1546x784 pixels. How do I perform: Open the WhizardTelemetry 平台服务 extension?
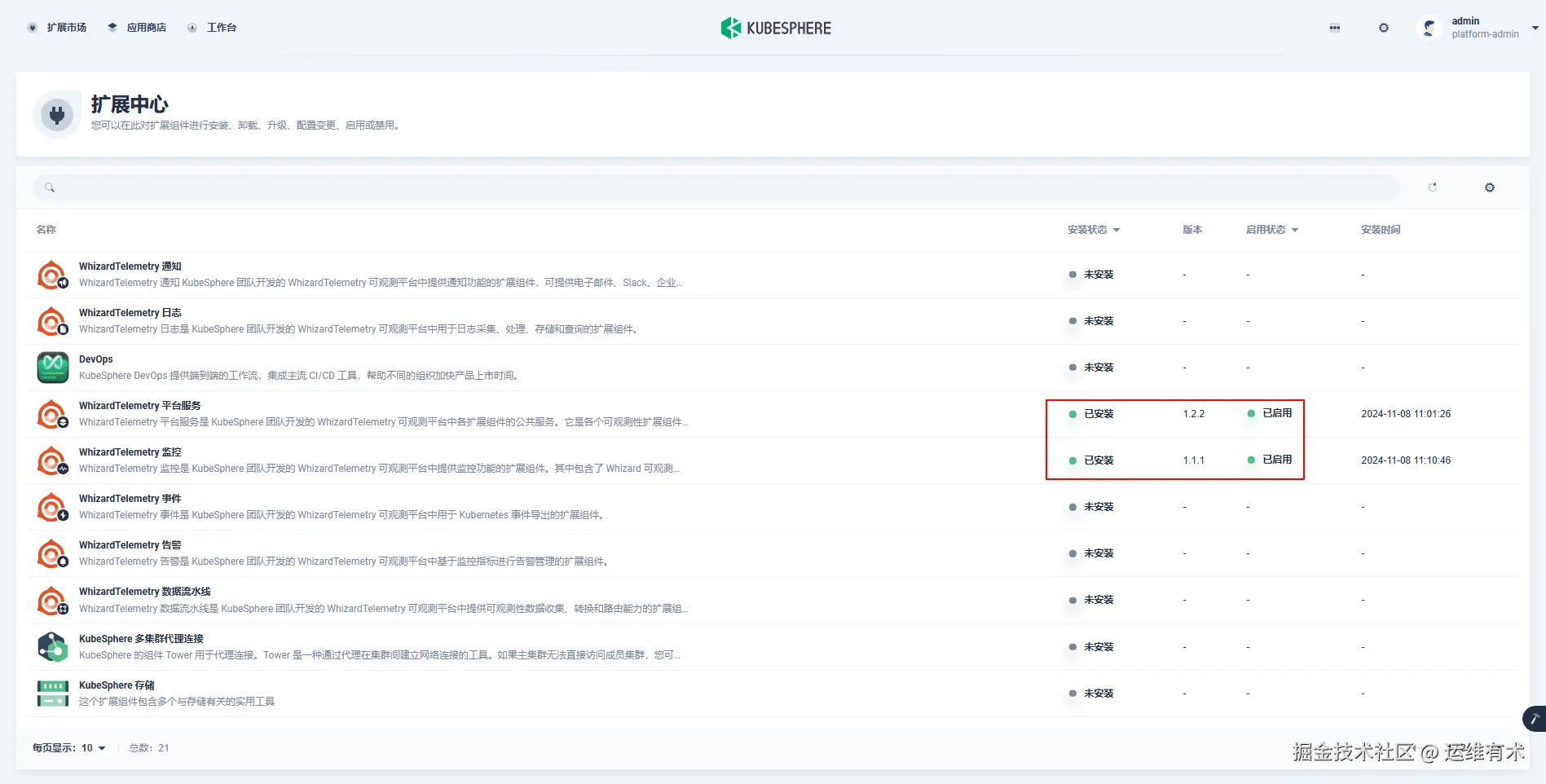point(140,406)
